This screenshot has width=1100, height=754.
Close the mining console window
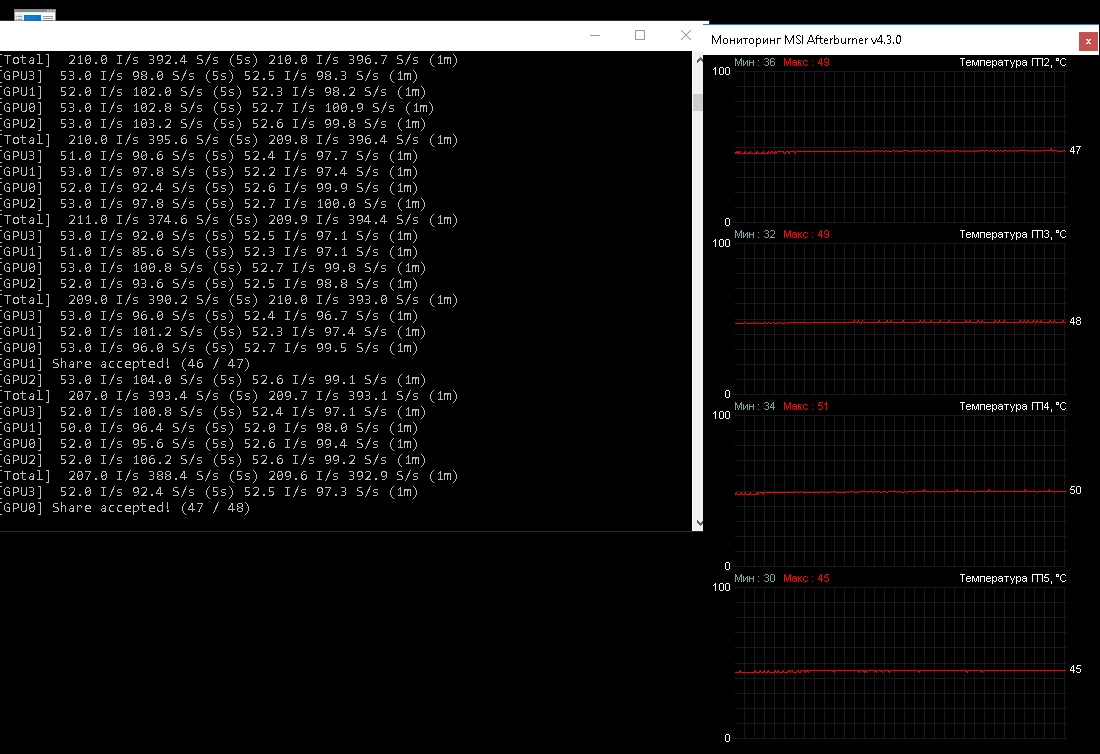(x=685, y=35)
